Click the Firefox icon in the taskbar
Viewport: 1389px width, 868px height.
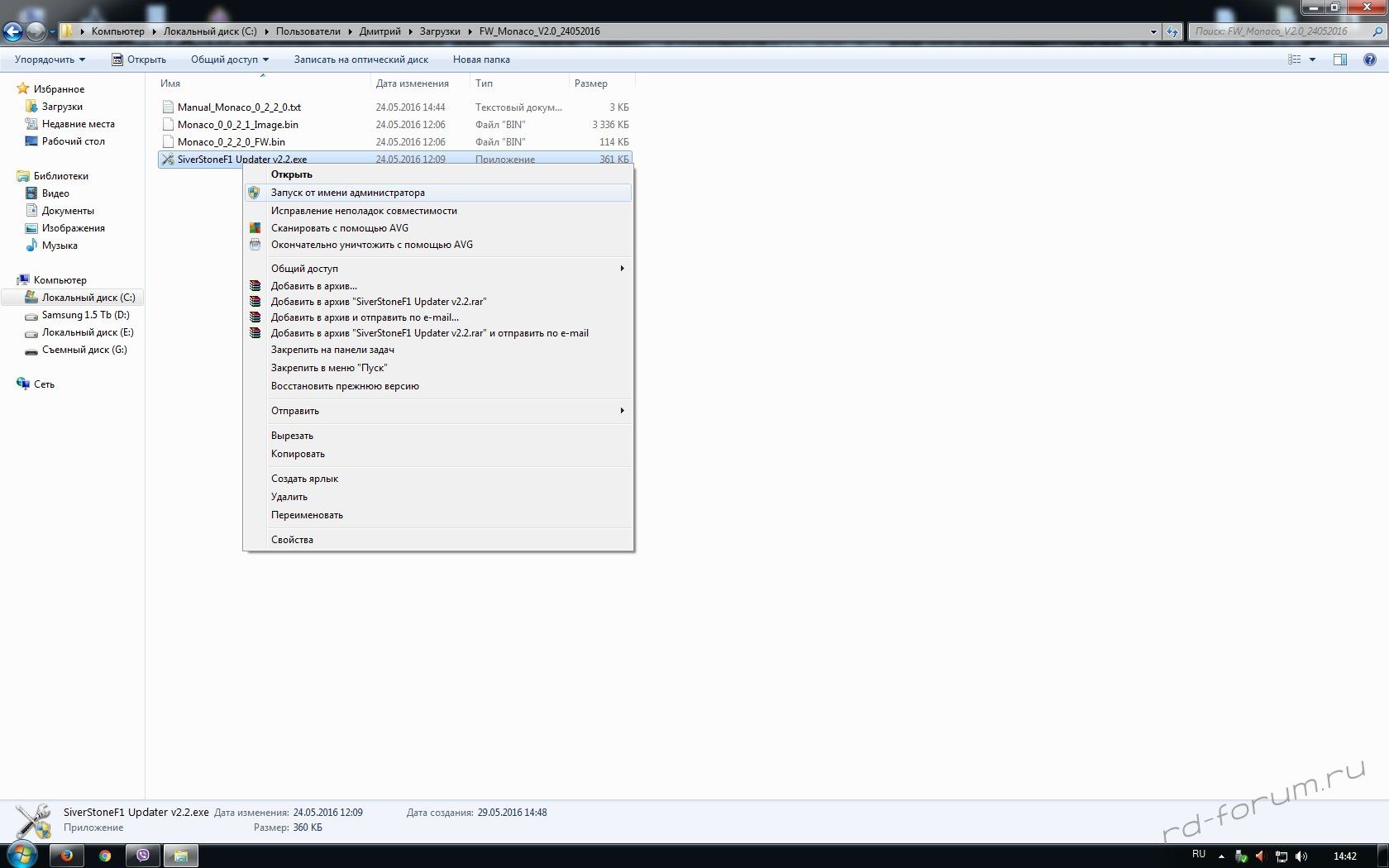pos(67,856)
